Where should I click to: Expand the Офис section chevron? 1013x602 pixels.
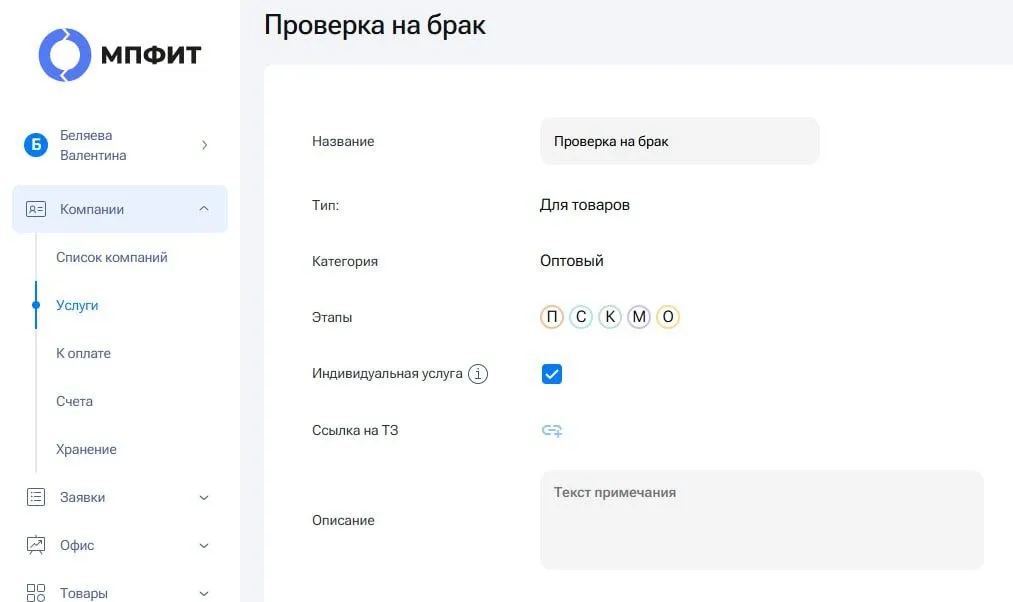coord(204,546)
